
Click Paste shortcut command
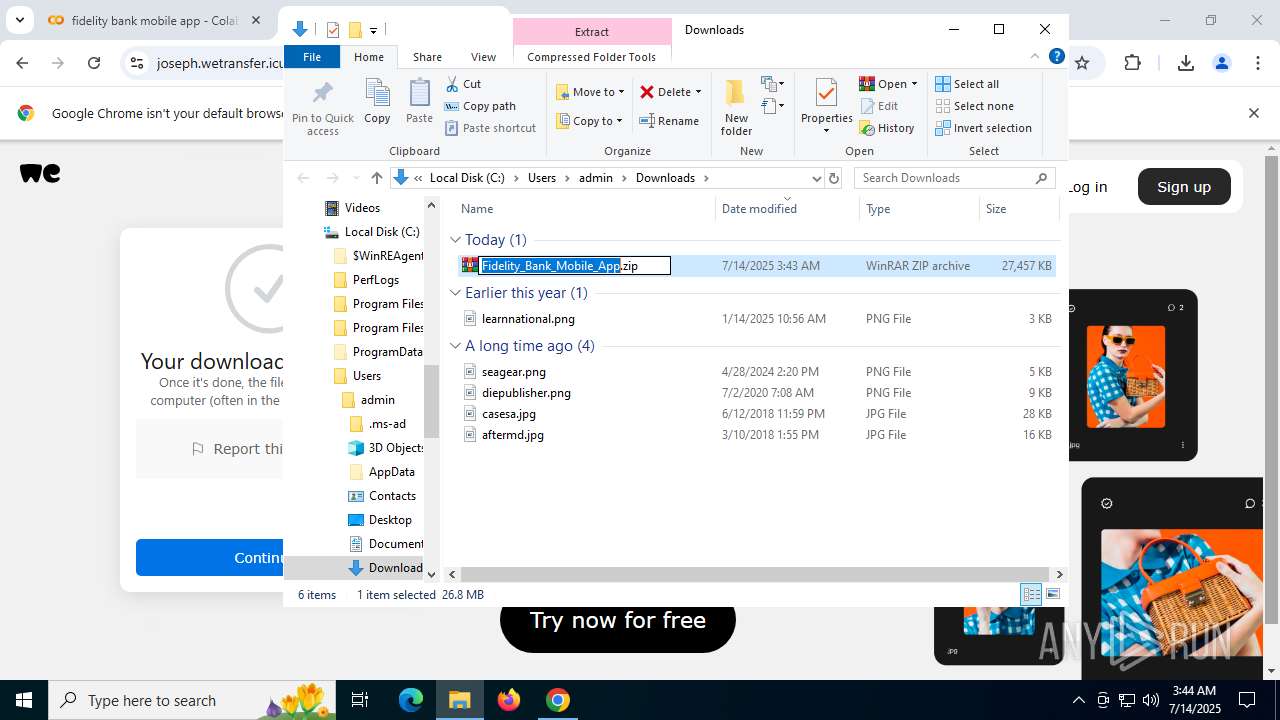click(x=490, y=128)
